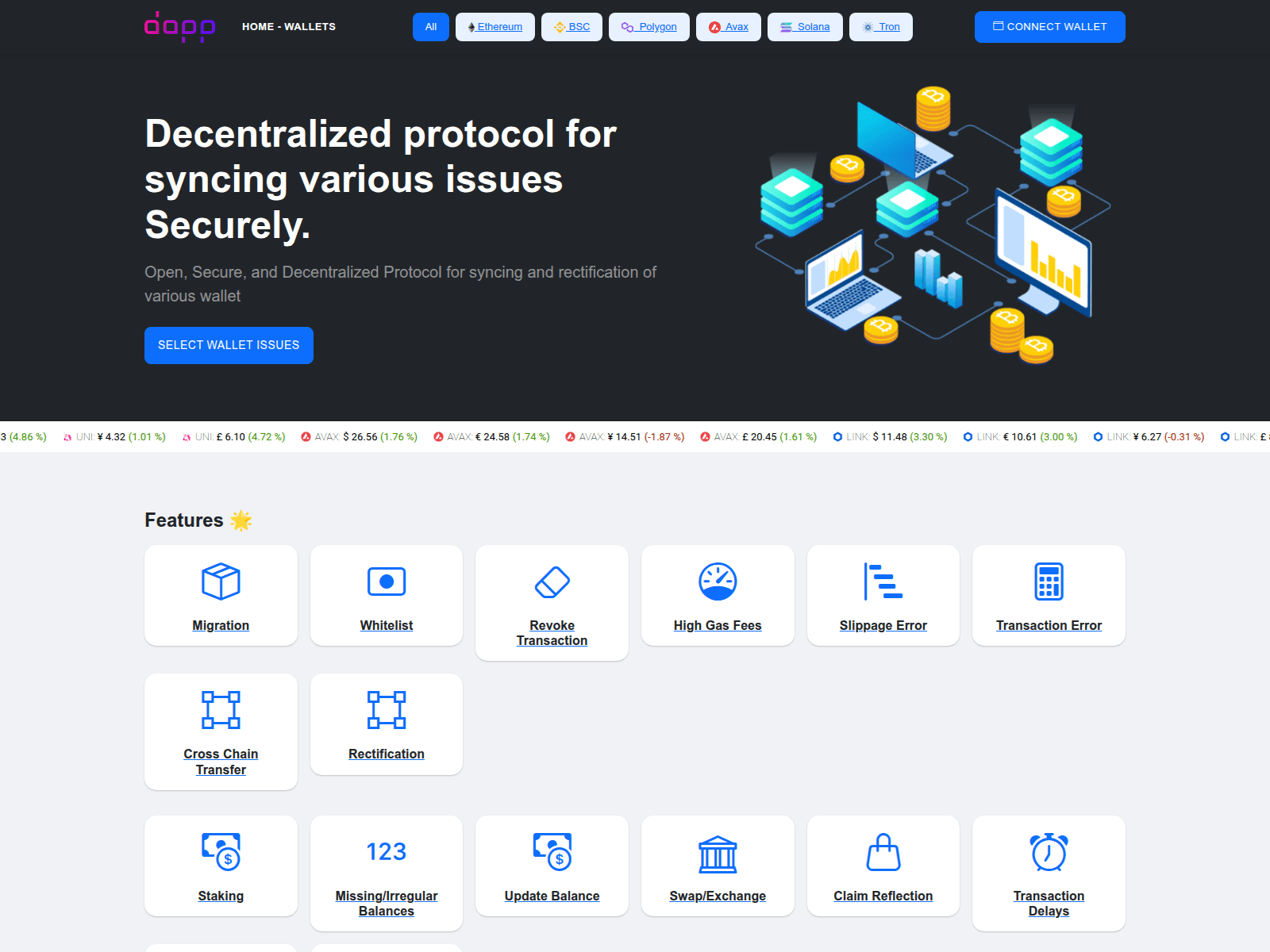
Task: Click the LINK ticker icon at $ 11.48
Action: (x=837, y=437)
